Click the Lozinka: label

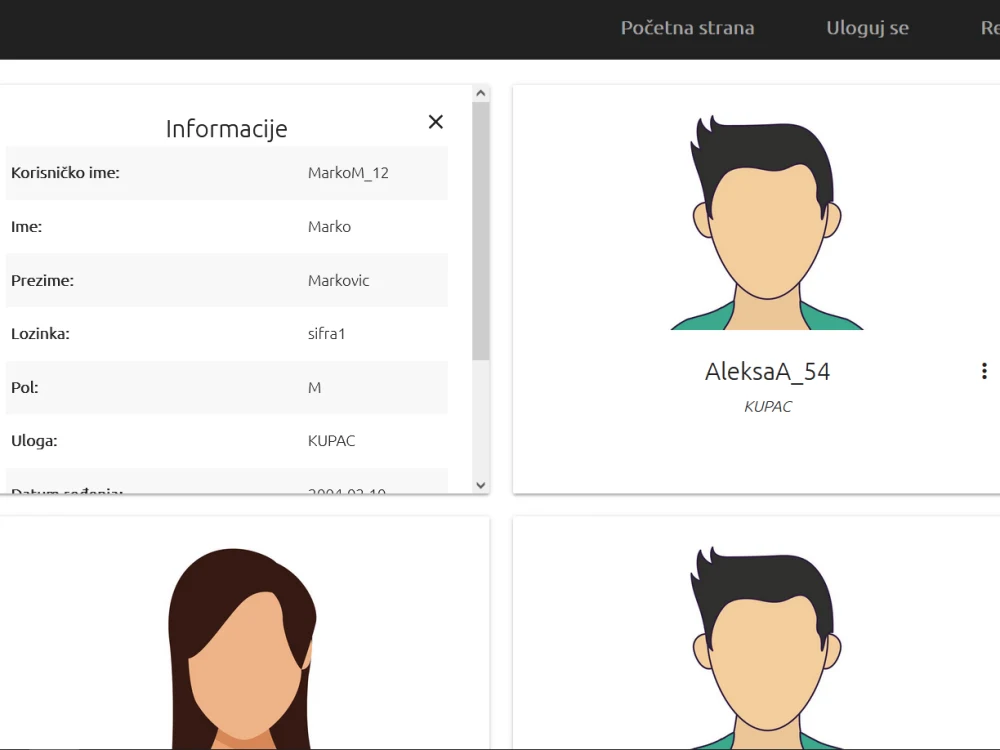click(40, 334)
